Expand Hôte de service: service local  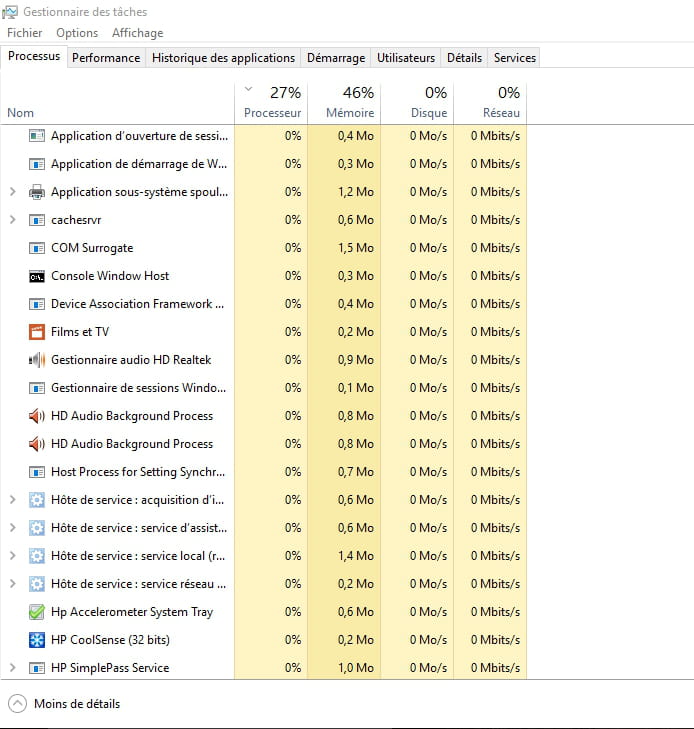pos(13,556)
